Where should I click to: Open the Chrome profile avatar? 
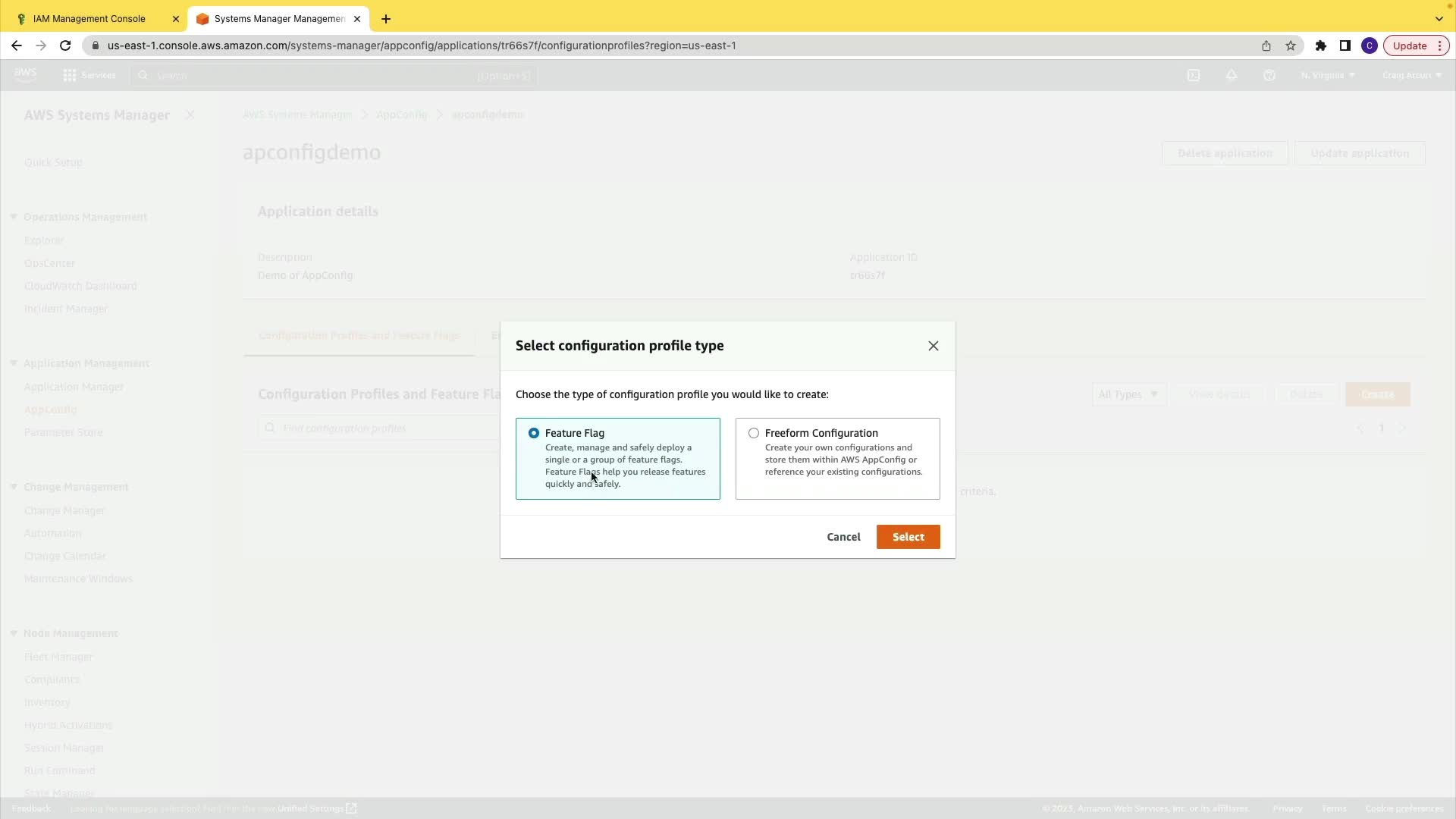(1369, 45)
